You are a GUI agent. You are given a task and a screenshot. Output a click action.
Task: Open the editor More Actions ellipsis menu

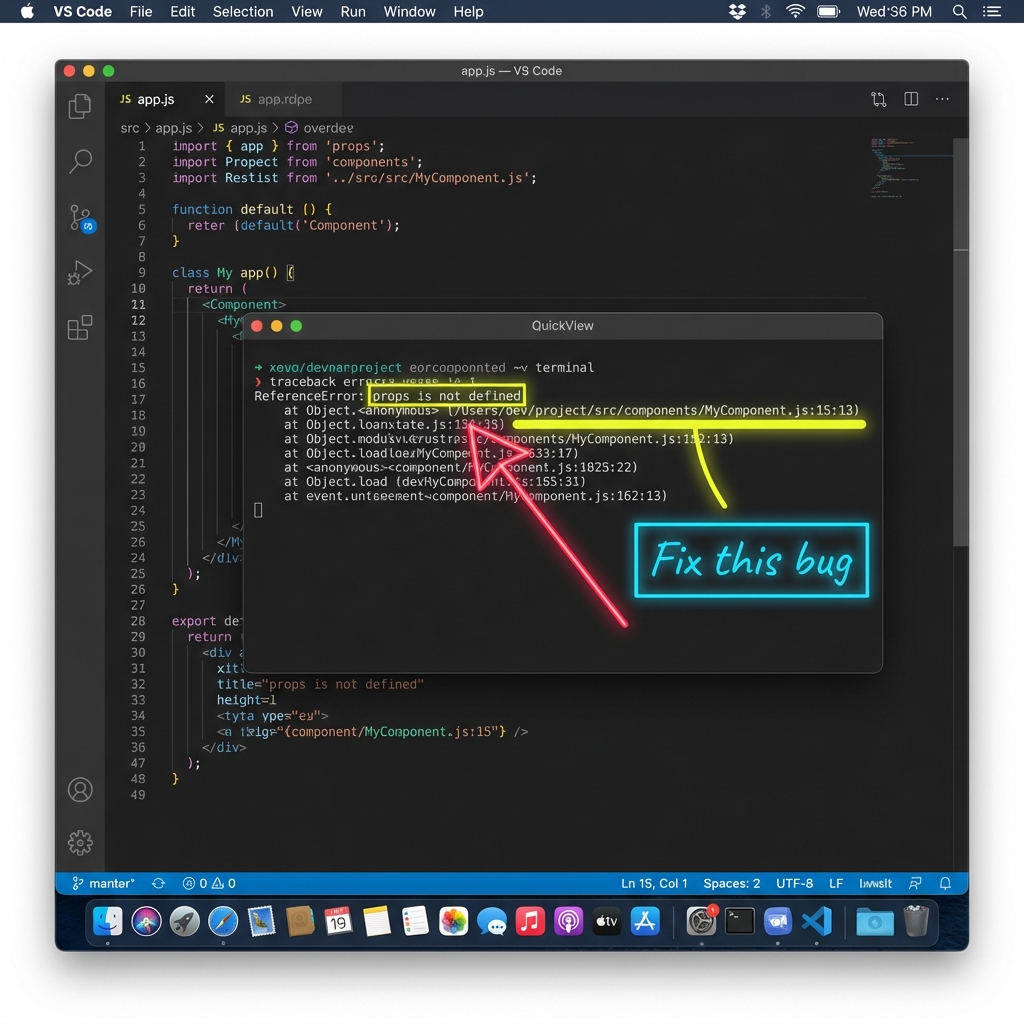[942, 99]
